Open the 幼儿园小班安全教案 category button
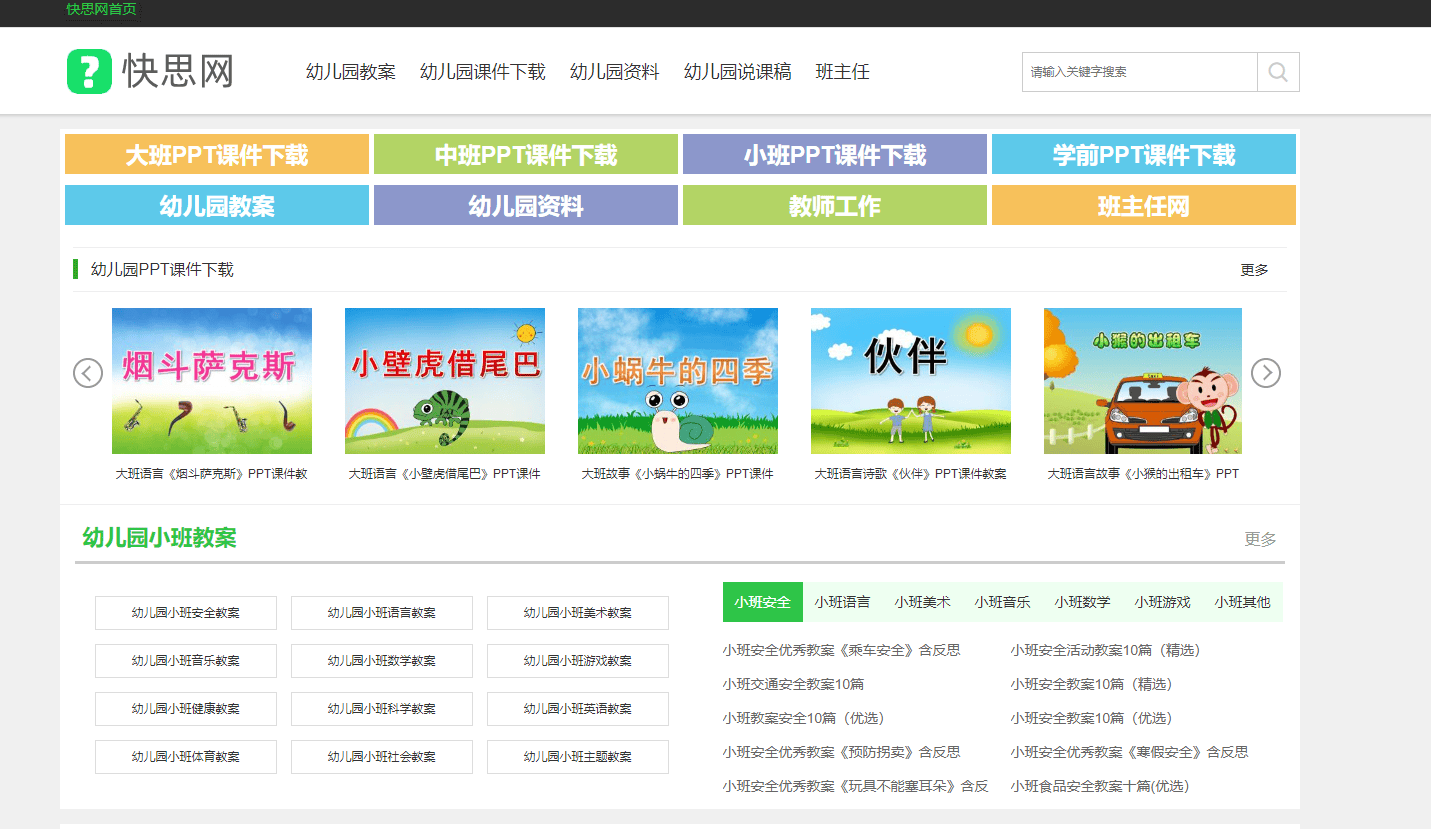The image size is (1431, 829). (185, 612)
